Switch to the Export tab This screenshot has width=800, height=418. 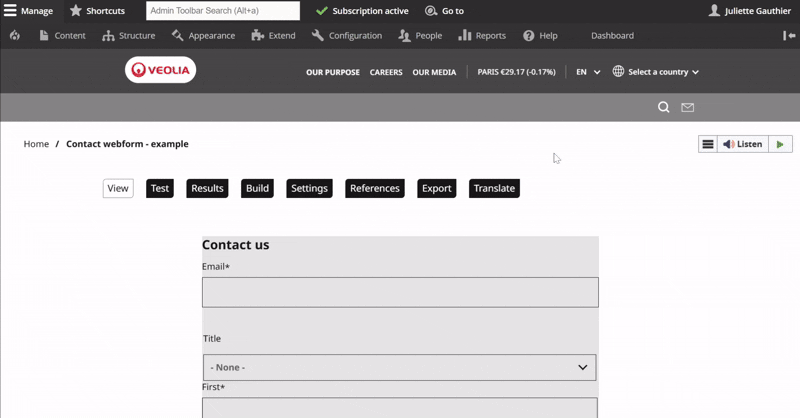pos(437,188)
